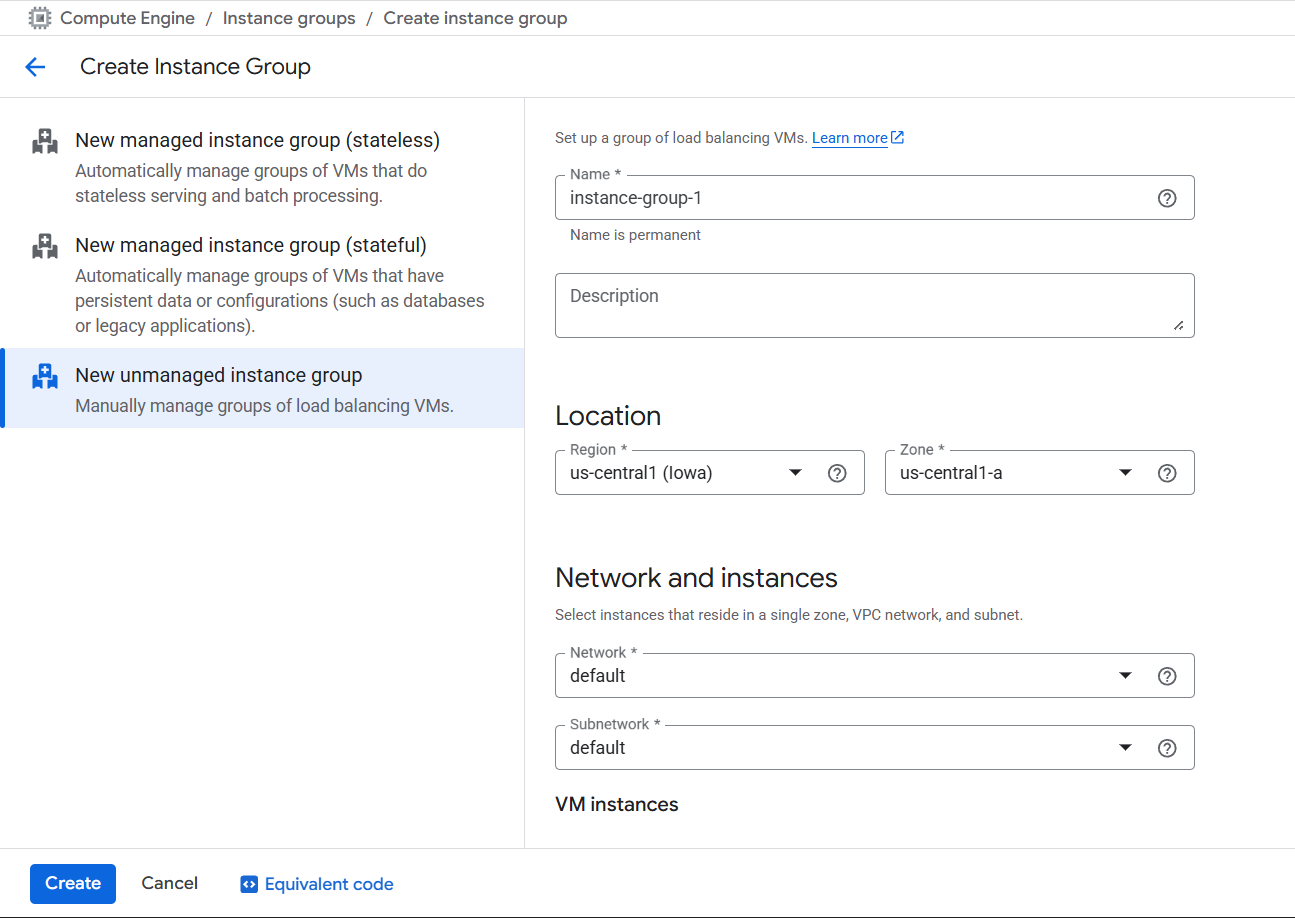Click the unmanaged instance group icon
The width and height of the screenshot is (1295, 918).
(45, 377)
